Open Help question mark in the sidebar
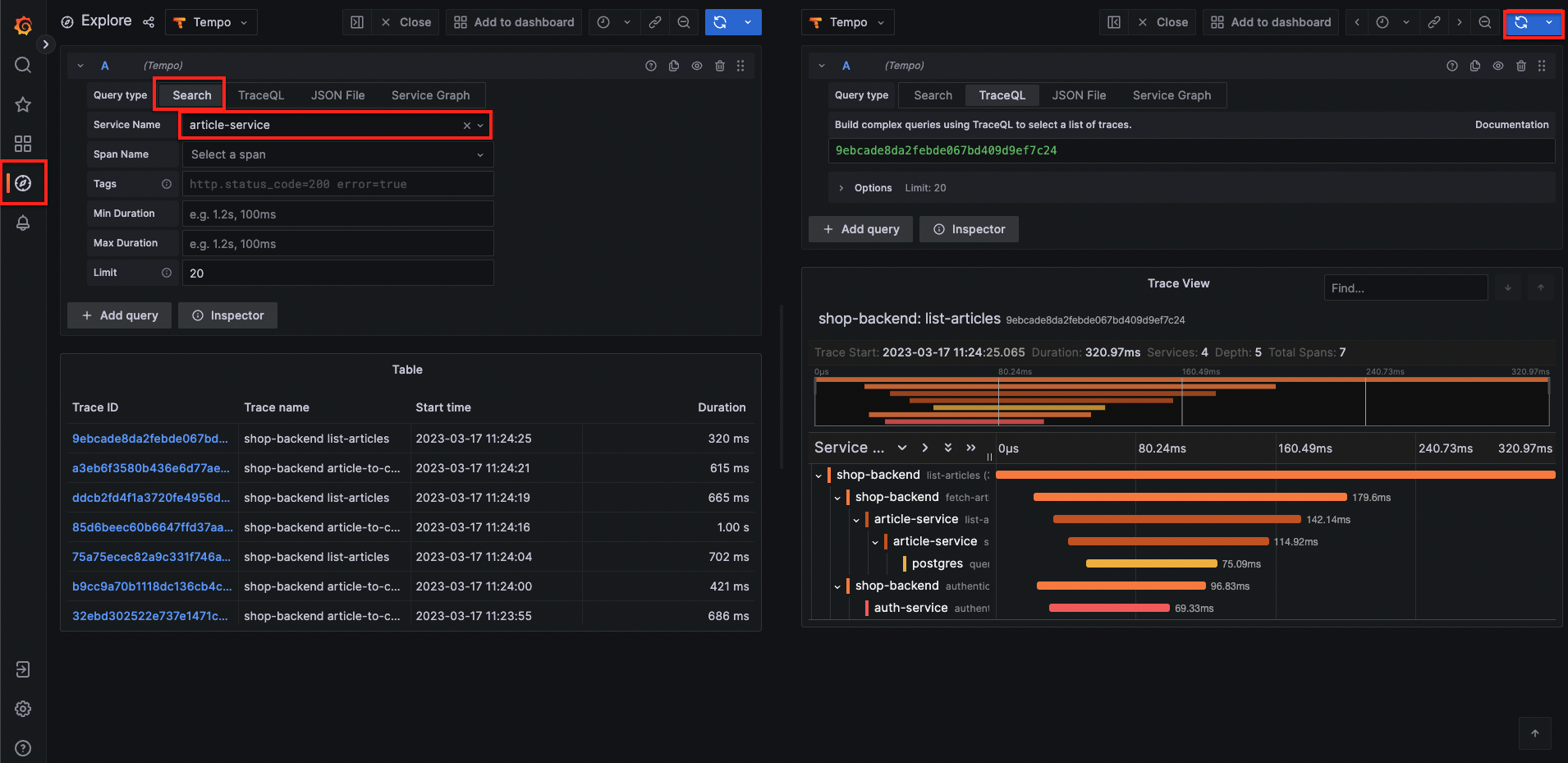1568x763 pixels. (23, 748)
